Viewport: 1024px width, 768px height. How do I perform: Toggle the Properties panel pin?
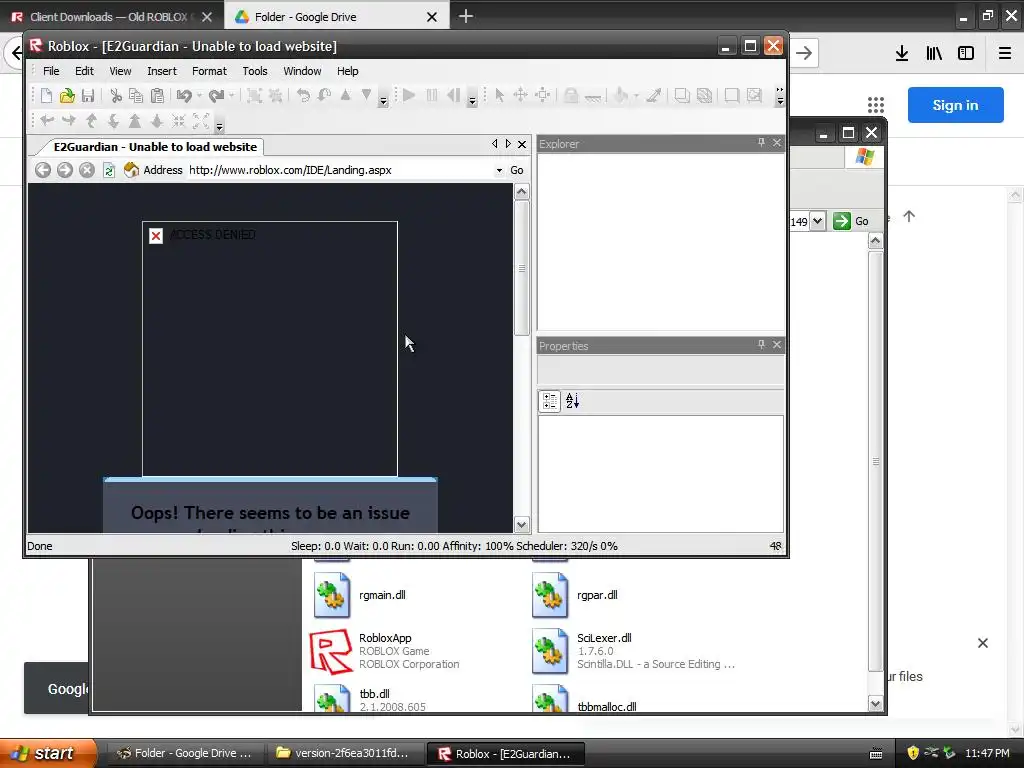pos(761,344)
